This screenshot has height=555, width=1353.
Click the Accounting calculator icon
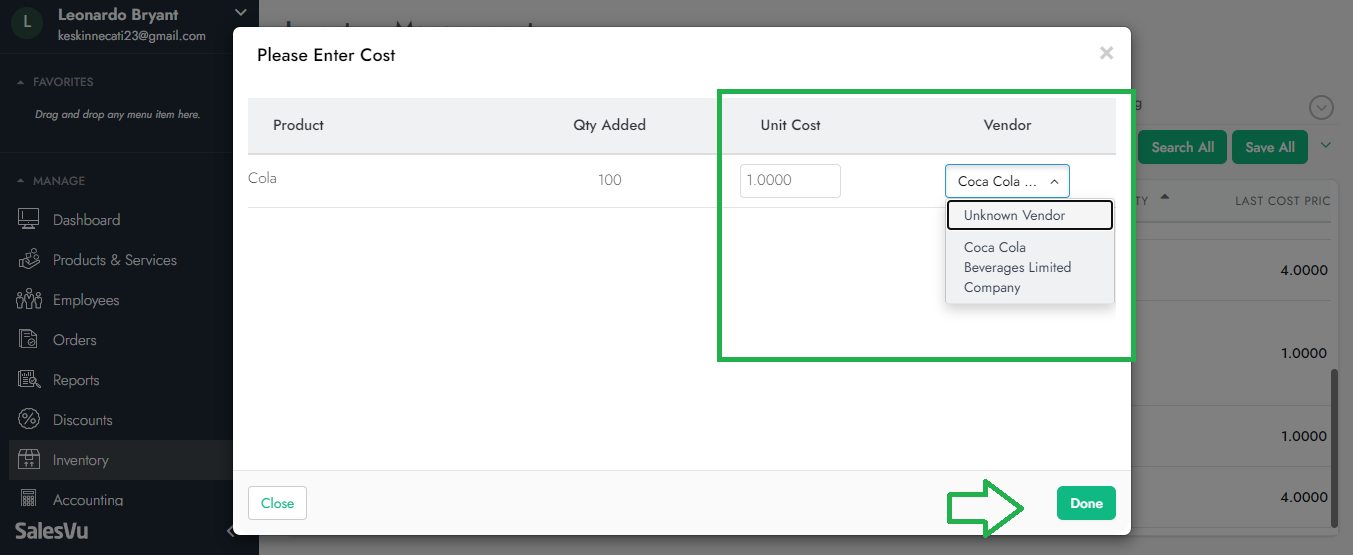pos(29,499)
